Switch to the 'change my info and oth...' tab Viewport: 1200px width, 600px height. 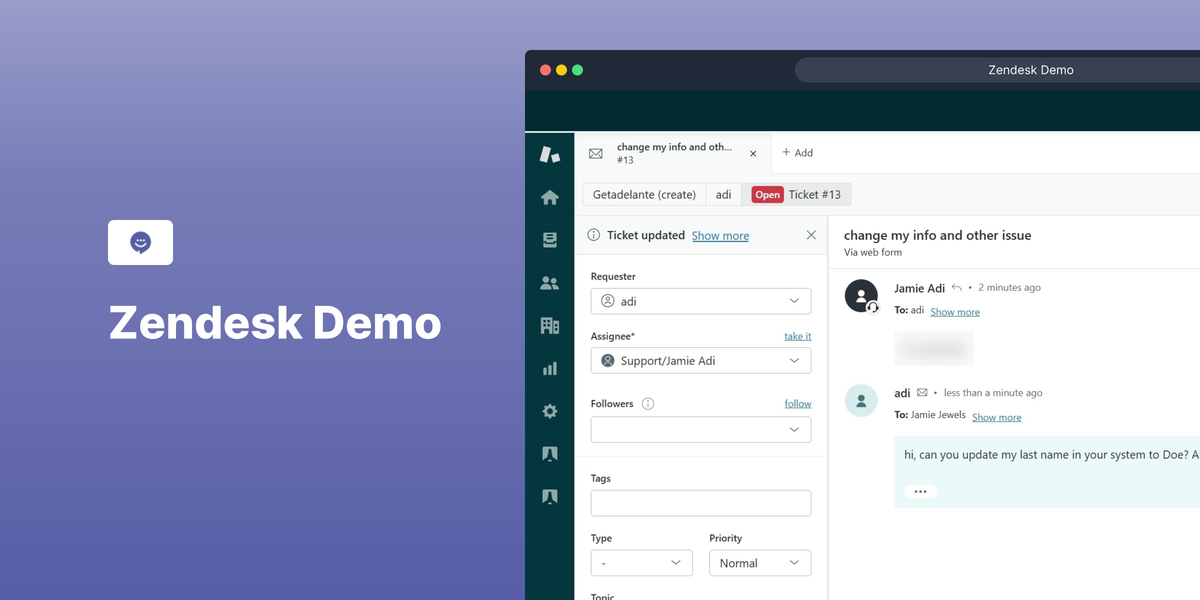tap(674, 153)
